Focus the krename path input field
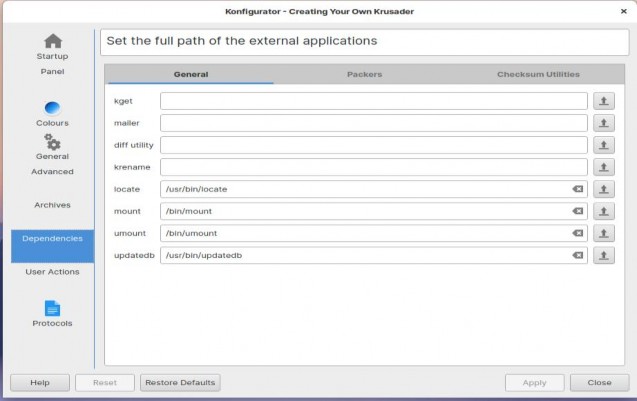 374,167
